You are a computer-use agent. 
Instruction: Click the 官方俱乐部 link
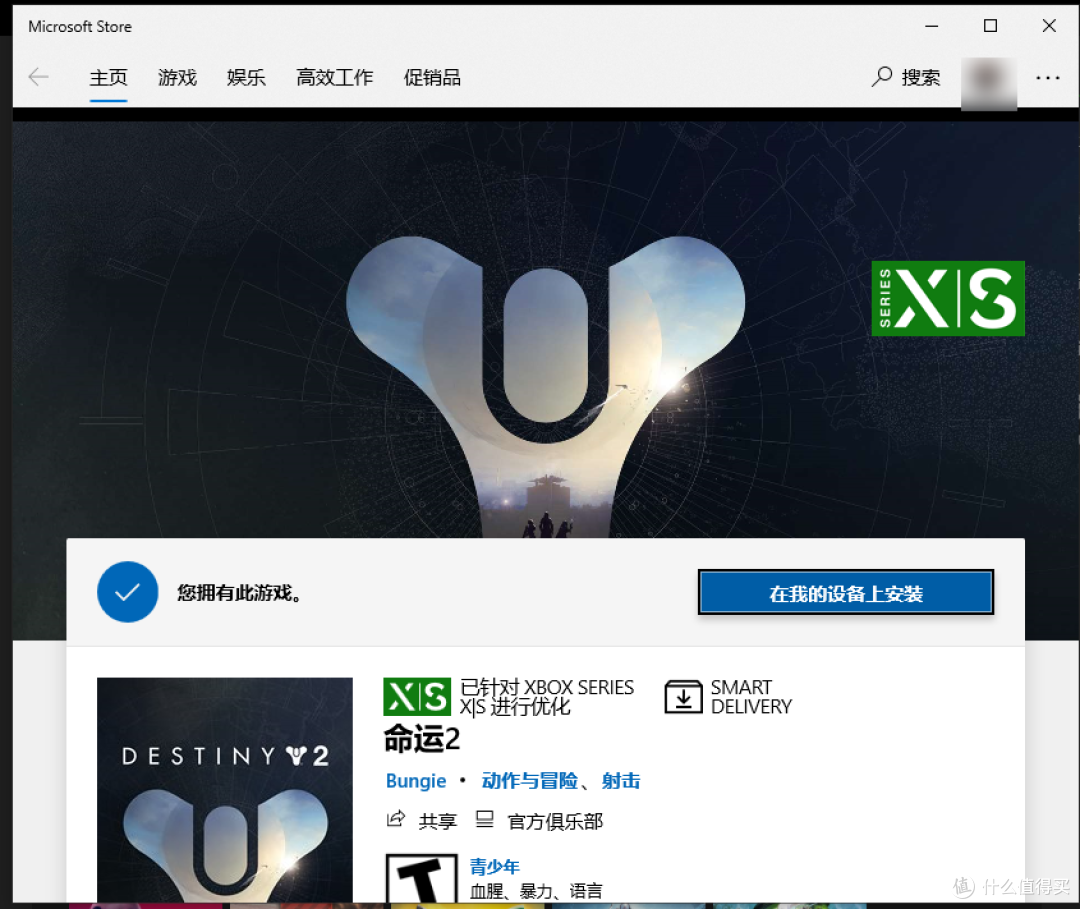point(555,821)
